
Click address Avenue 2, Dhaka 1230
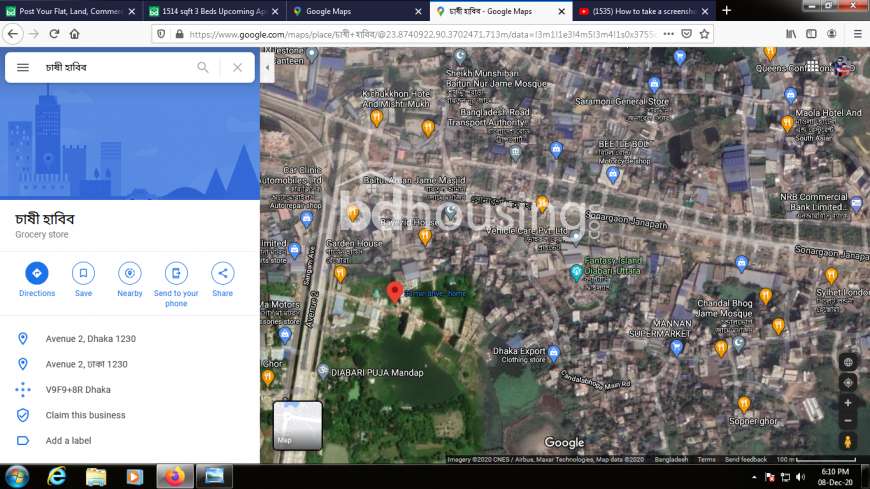pyautogui.click(x=90, y=339)
